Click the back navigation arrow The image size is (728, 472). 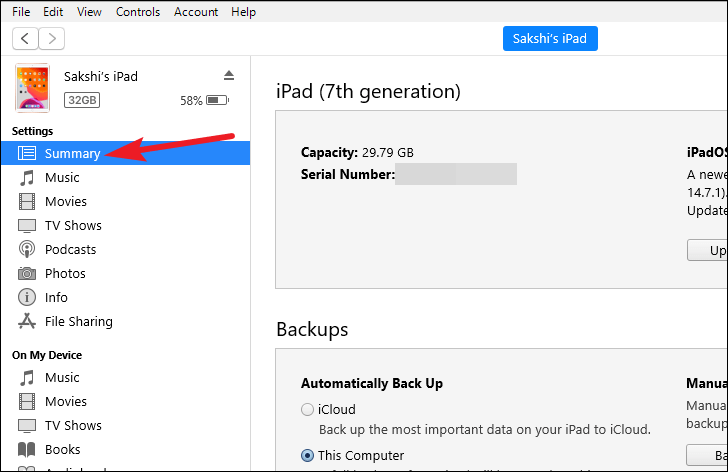pyautogui.click(x=26, y=39)
